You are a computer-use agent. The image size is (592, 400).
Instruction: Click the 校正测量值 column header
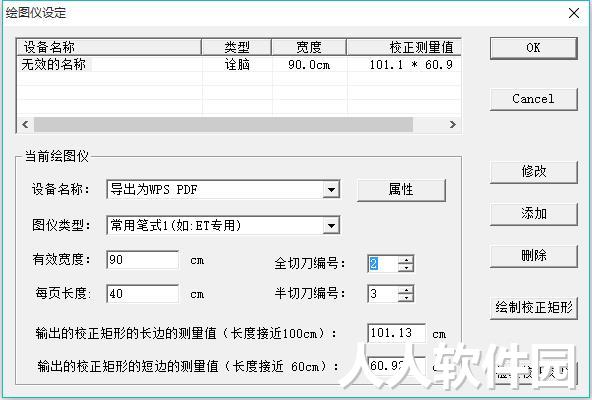pos(404,47)
